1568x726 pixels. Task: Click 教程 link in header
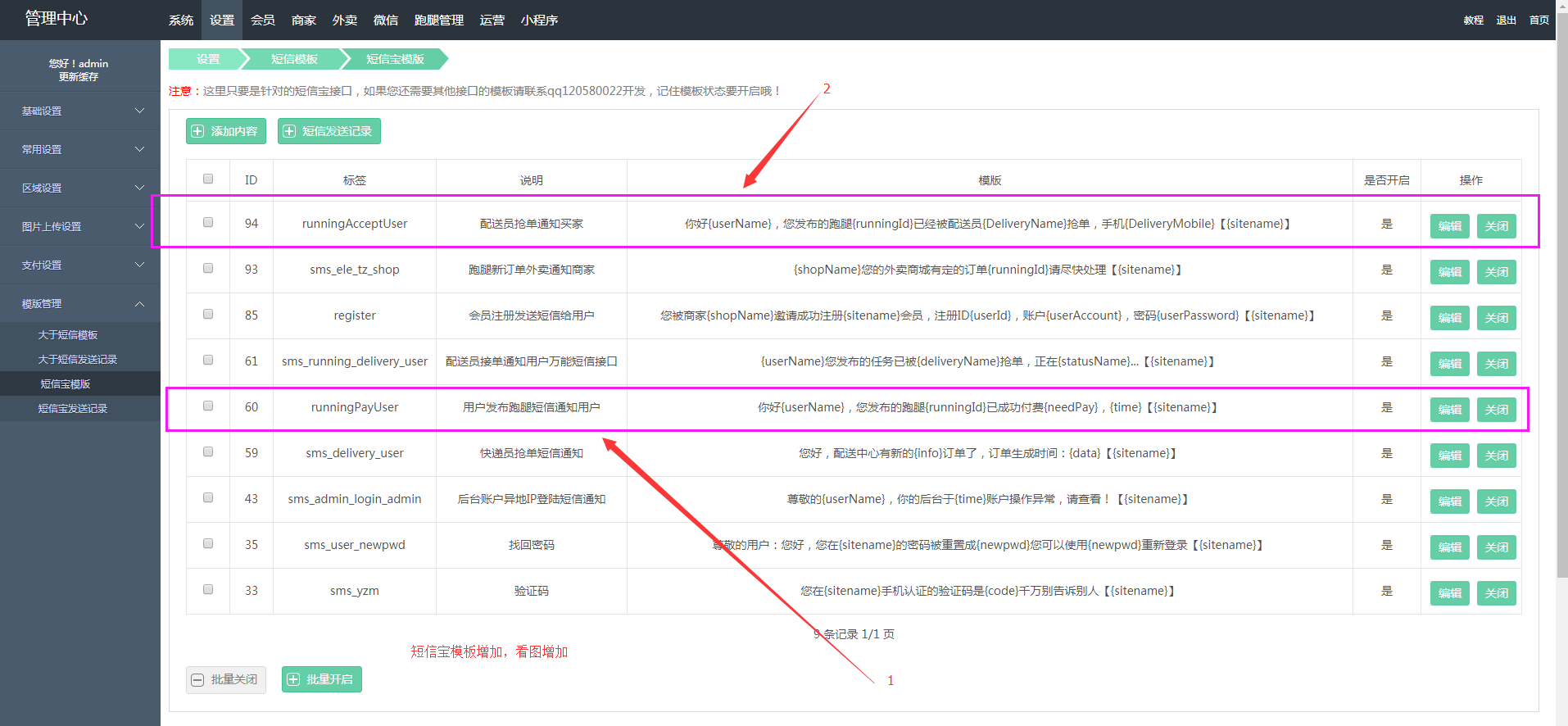(x=1474, y=20)
